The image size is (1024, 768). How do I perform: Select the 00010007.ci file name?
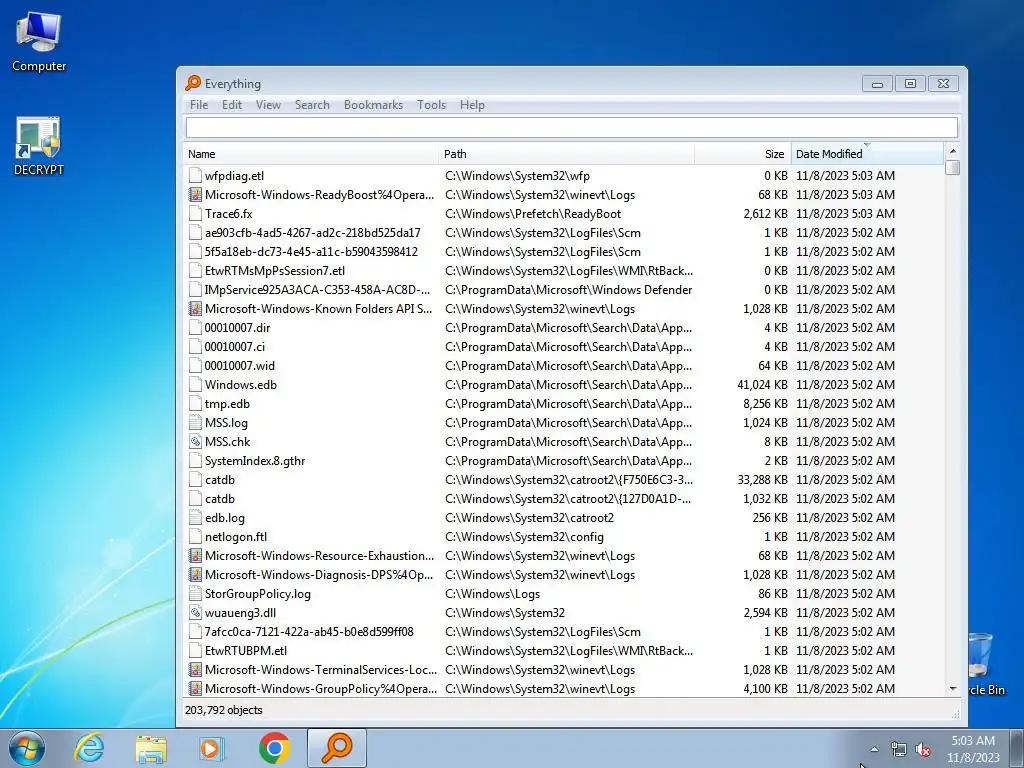tap(234, 347)
